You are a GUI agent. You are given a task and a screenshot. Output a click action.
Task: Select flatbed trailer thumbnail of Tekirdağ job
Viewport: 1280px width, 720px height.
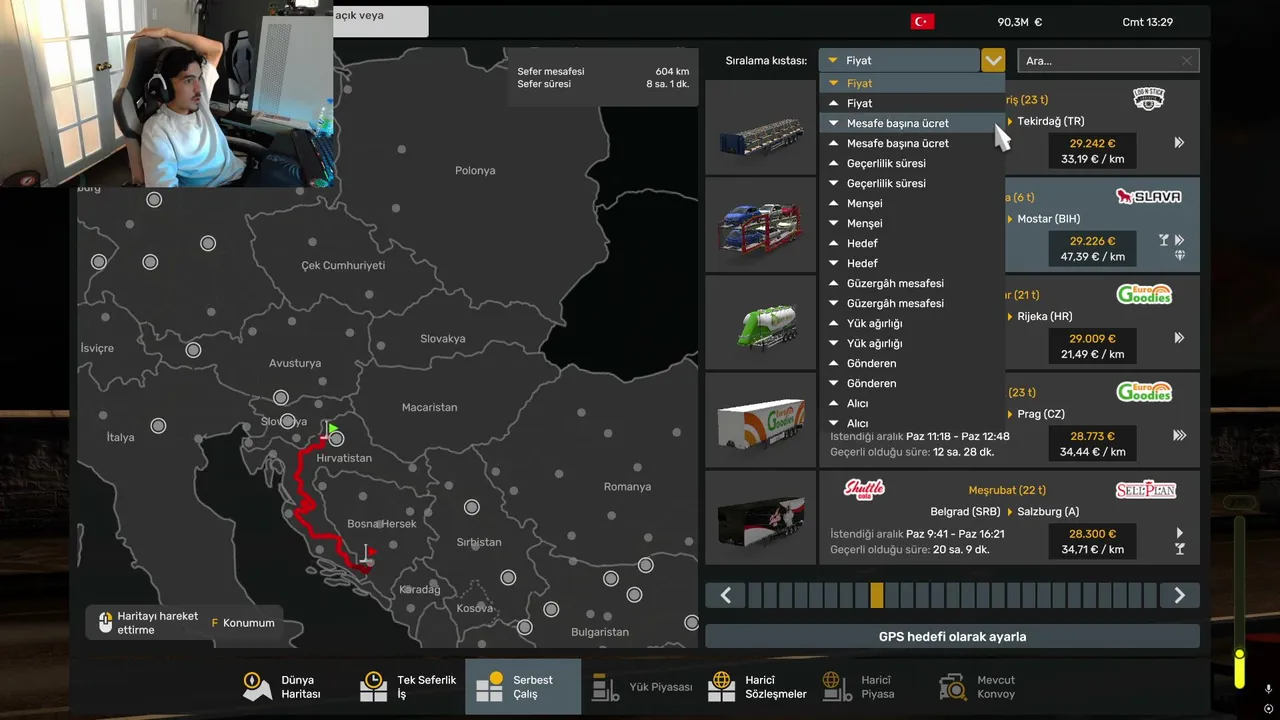coord(761,127)
